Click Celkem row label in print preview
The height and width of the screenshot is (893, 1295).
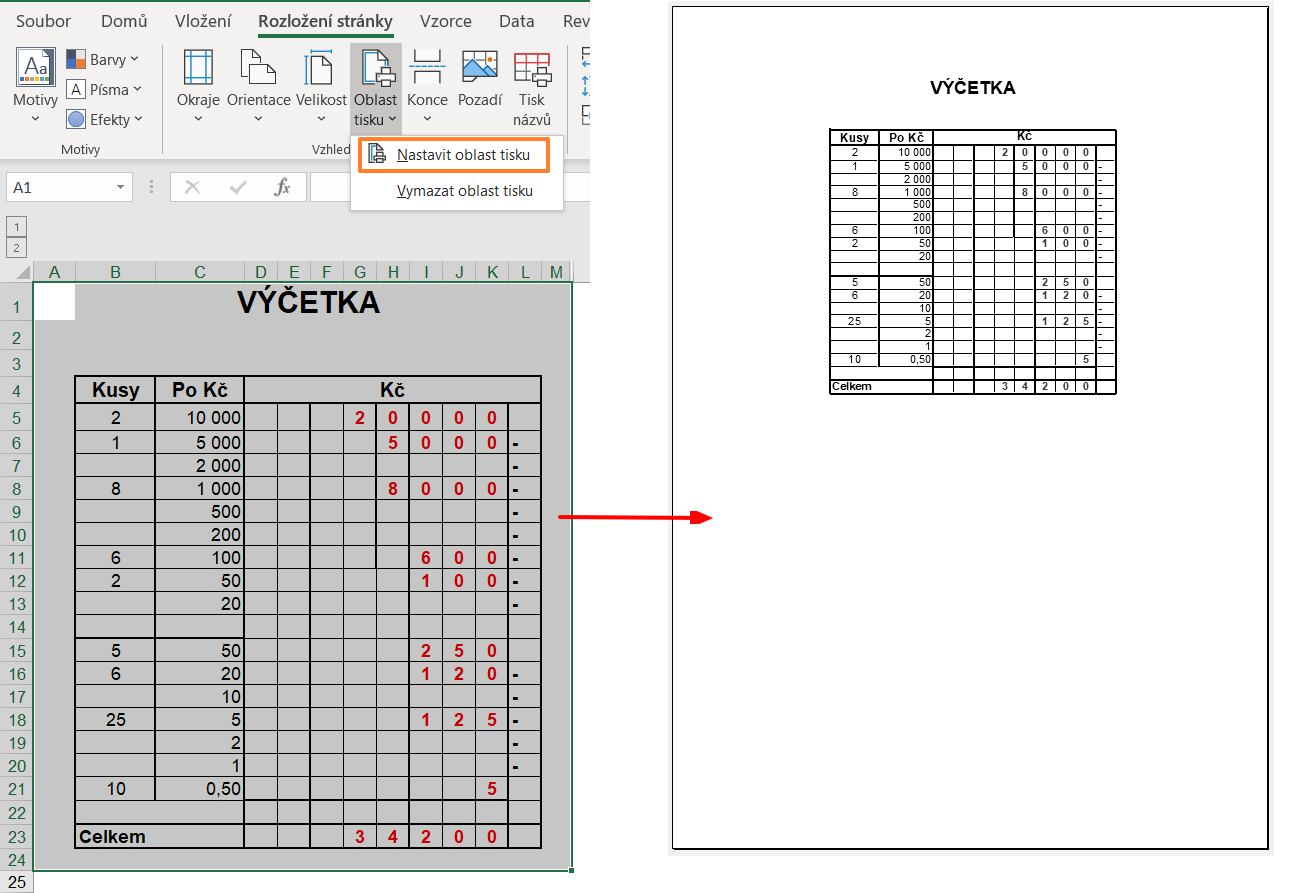point(851,386)
